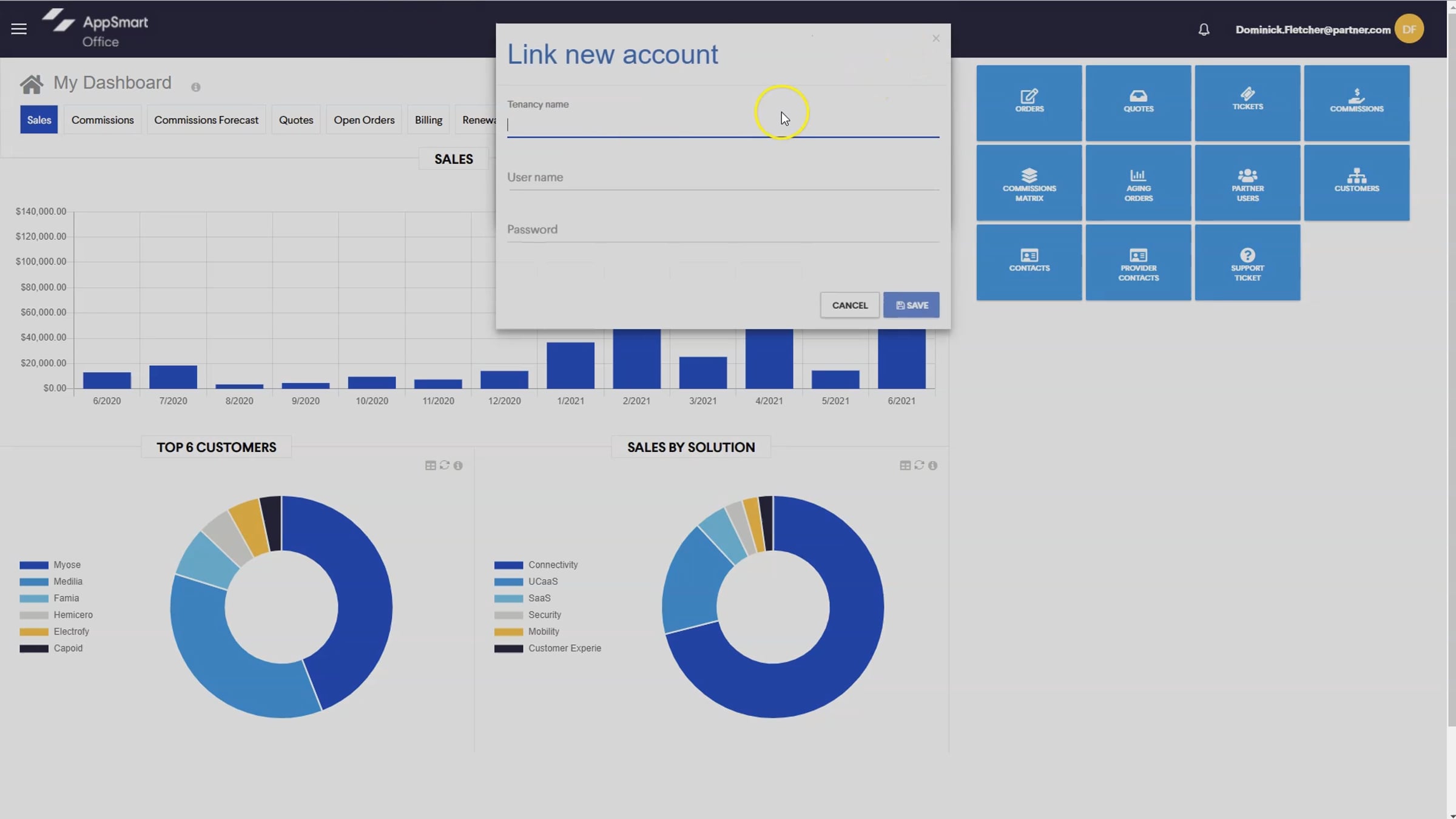Toggle Myose legend color swatch
The height and width of the screenshot is (819, 1456).
point(34,565)
